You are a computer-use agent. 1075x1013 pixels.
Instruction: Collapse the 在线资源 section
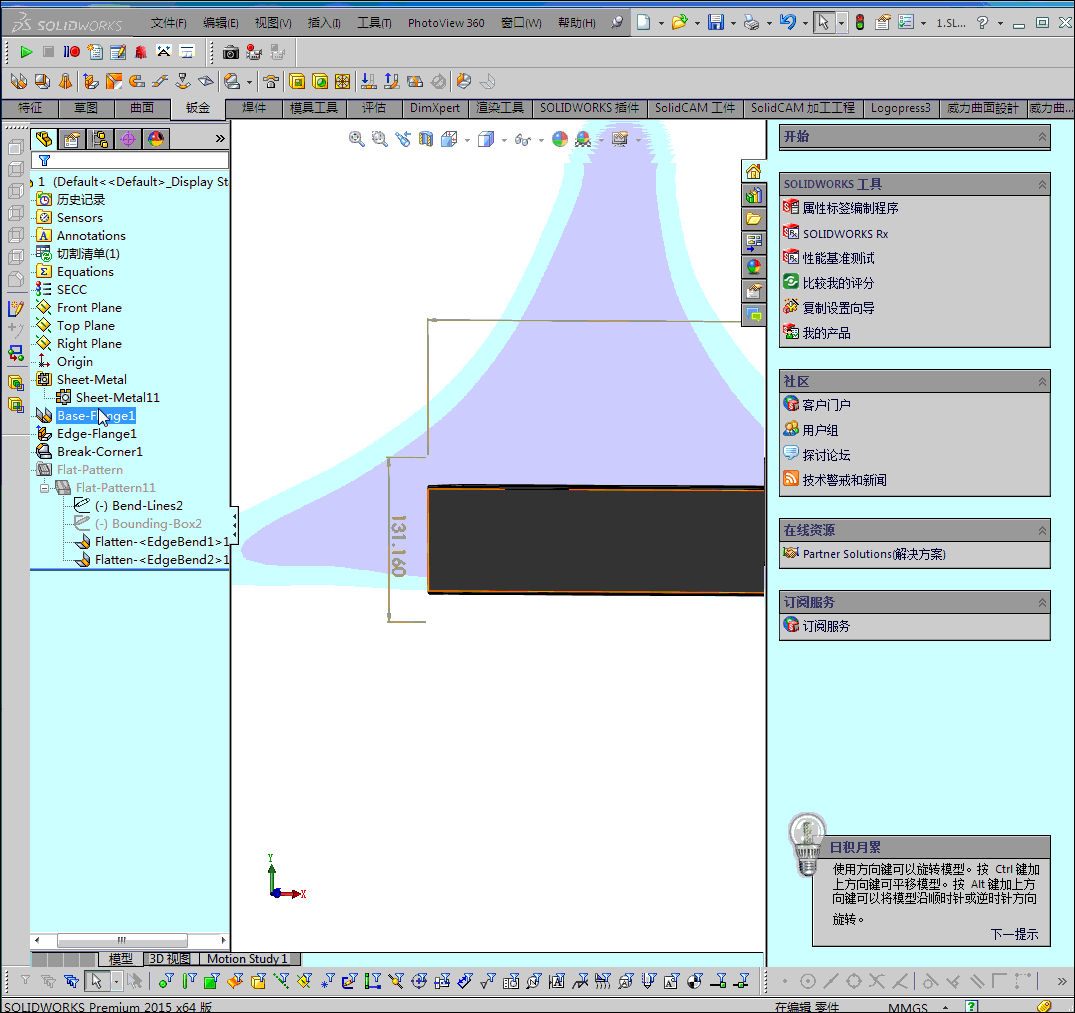click(x=1042, y=530)
